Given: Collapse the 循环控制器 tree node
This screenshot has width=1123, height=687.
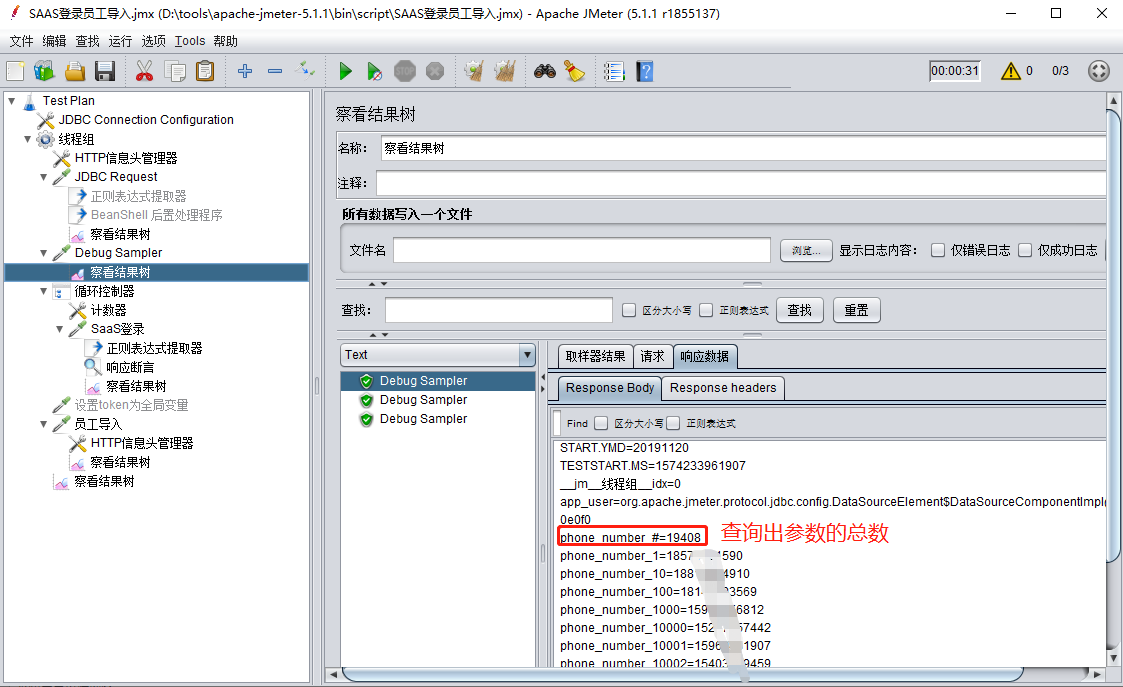Looking at the screenshot, I should tap(42, 290).
